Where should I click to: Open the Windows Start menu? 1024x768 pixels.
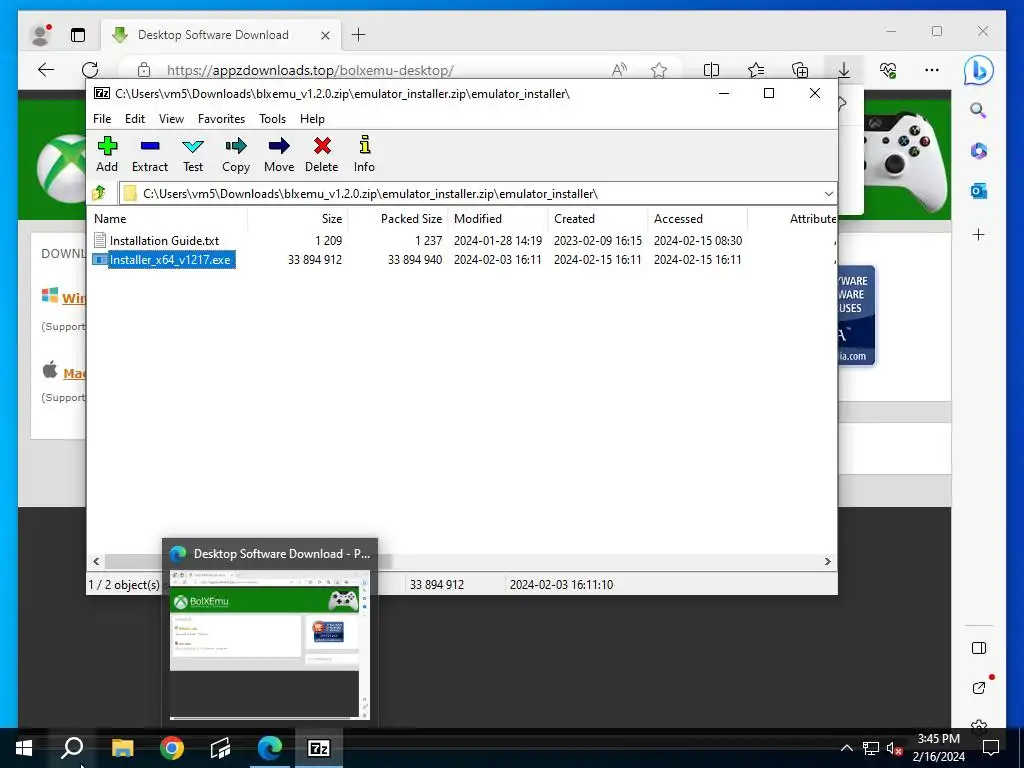tap(24, 748)
